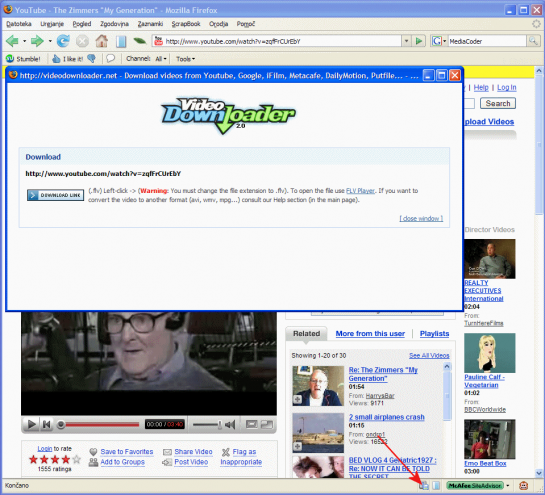
Task: Click the thumbs-up I like it! button
Action: click(67, 59)
